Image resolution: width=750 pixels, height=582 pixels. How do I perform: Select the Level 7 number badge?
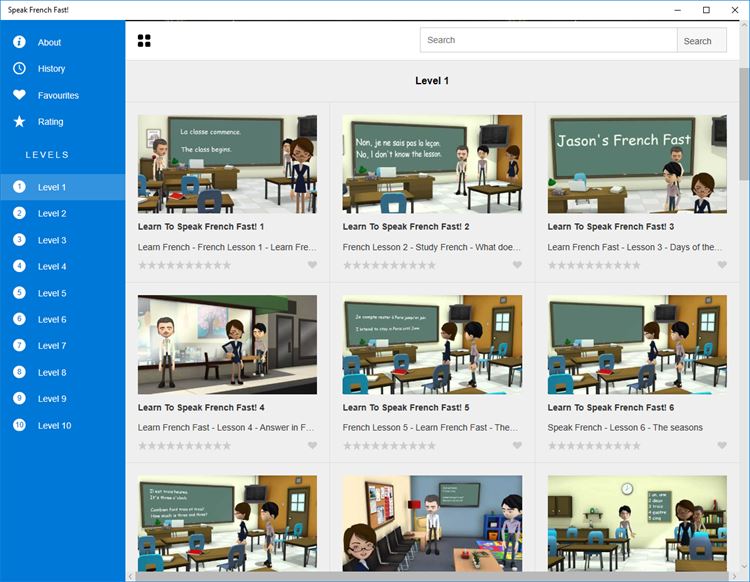pos(19,345)
